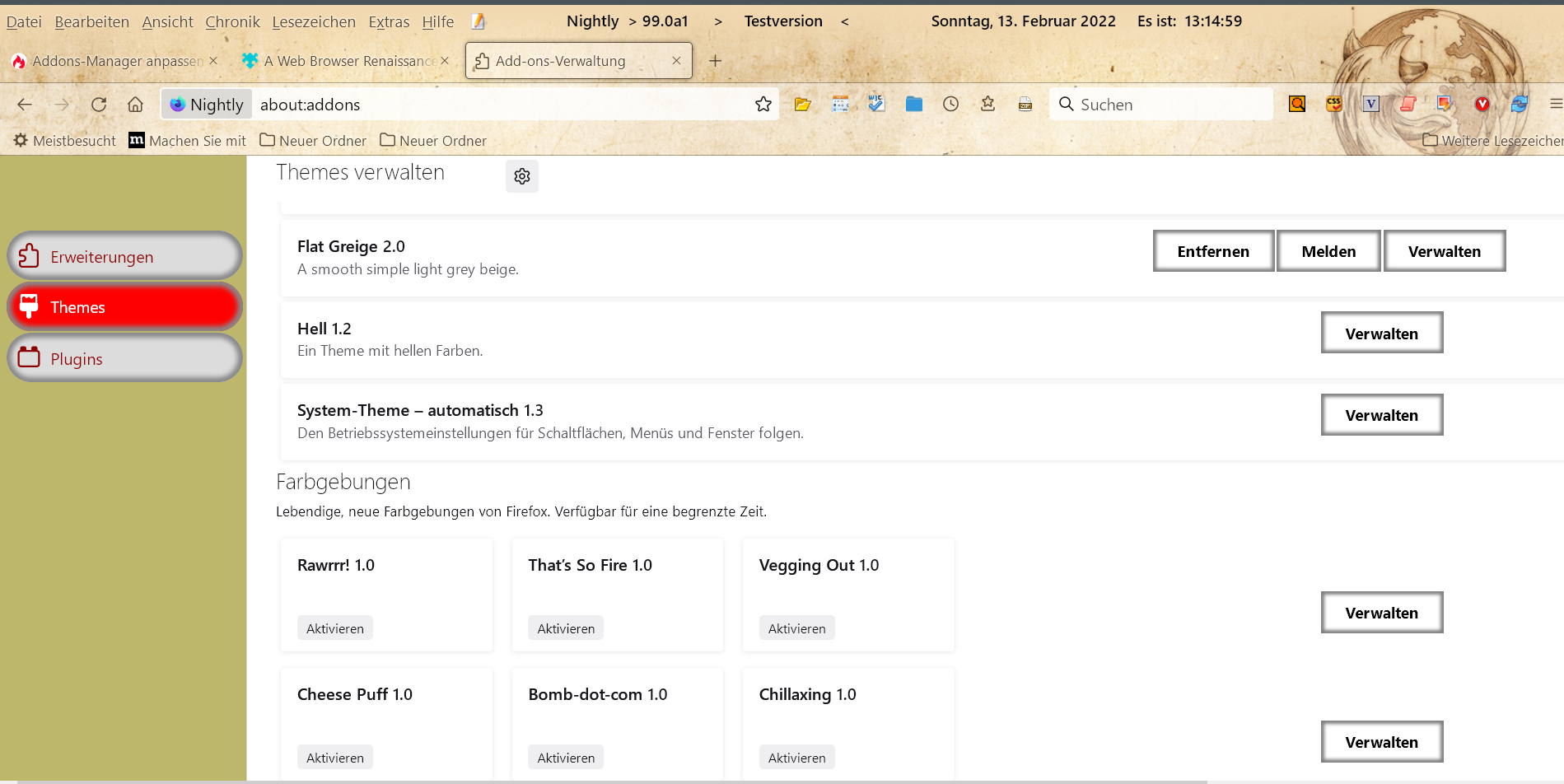The image size is (1564, 784).
Task: Open history via the clock icon
Action: point(951,104)
